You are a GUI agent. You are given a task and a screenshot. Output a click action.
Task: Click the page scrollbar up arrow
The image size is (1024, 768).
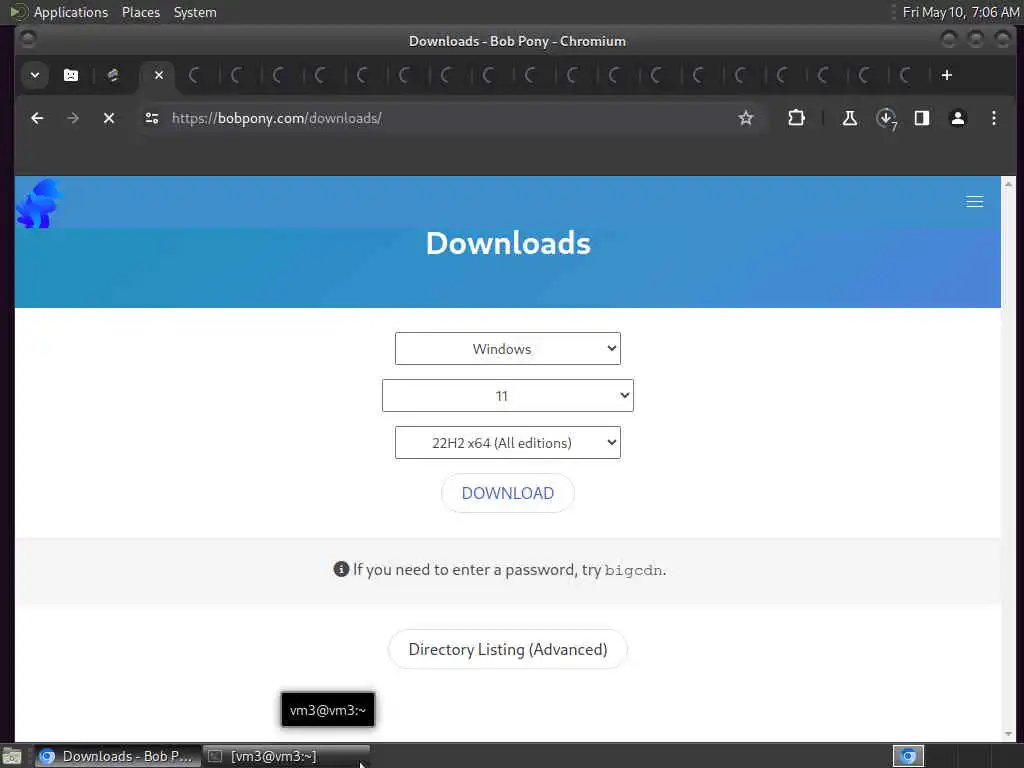(x=1008, y=184)
